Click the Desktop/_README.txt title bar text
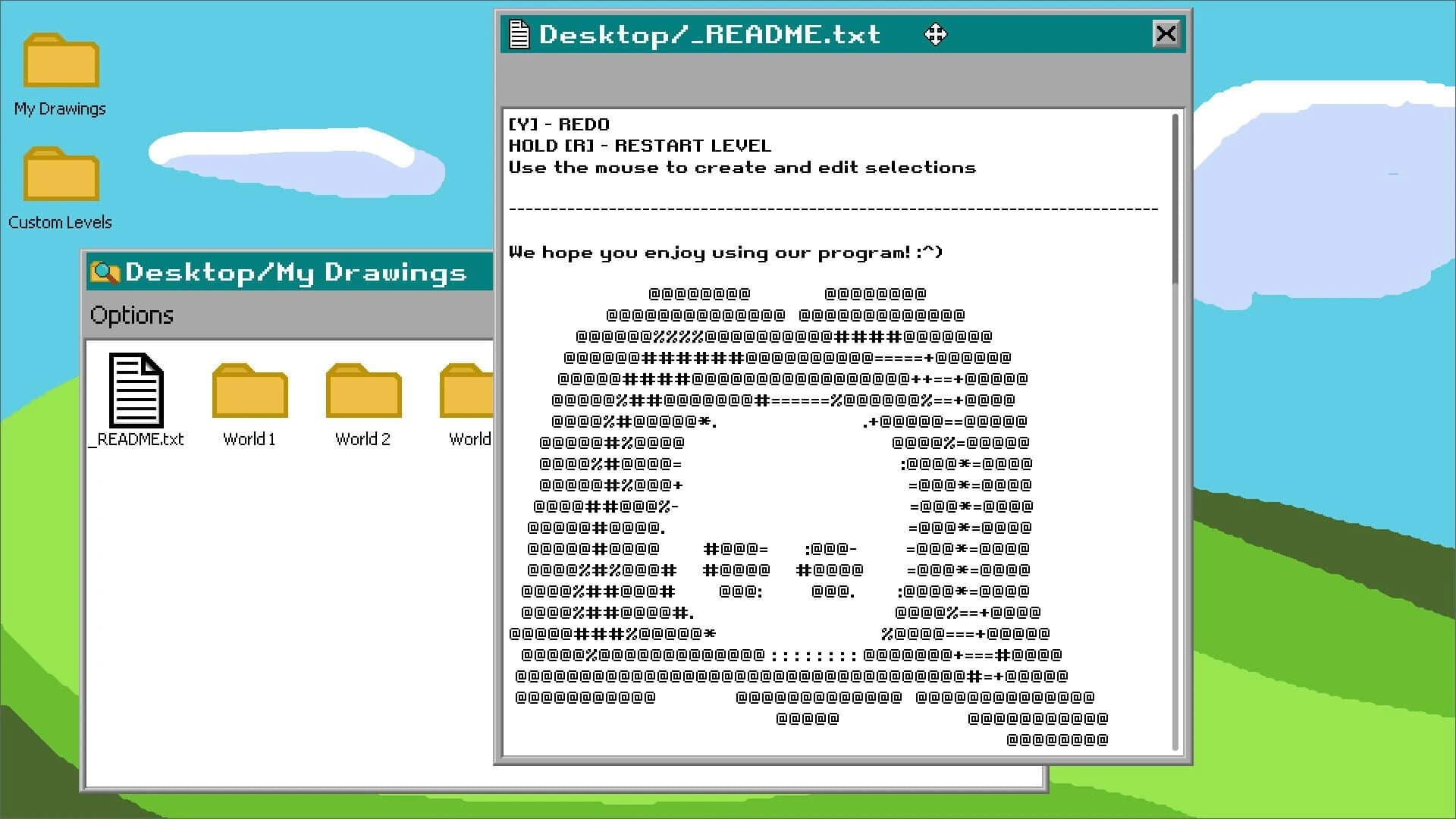The width and height of the screenshot is (1456, 819). tap(709, 34)
